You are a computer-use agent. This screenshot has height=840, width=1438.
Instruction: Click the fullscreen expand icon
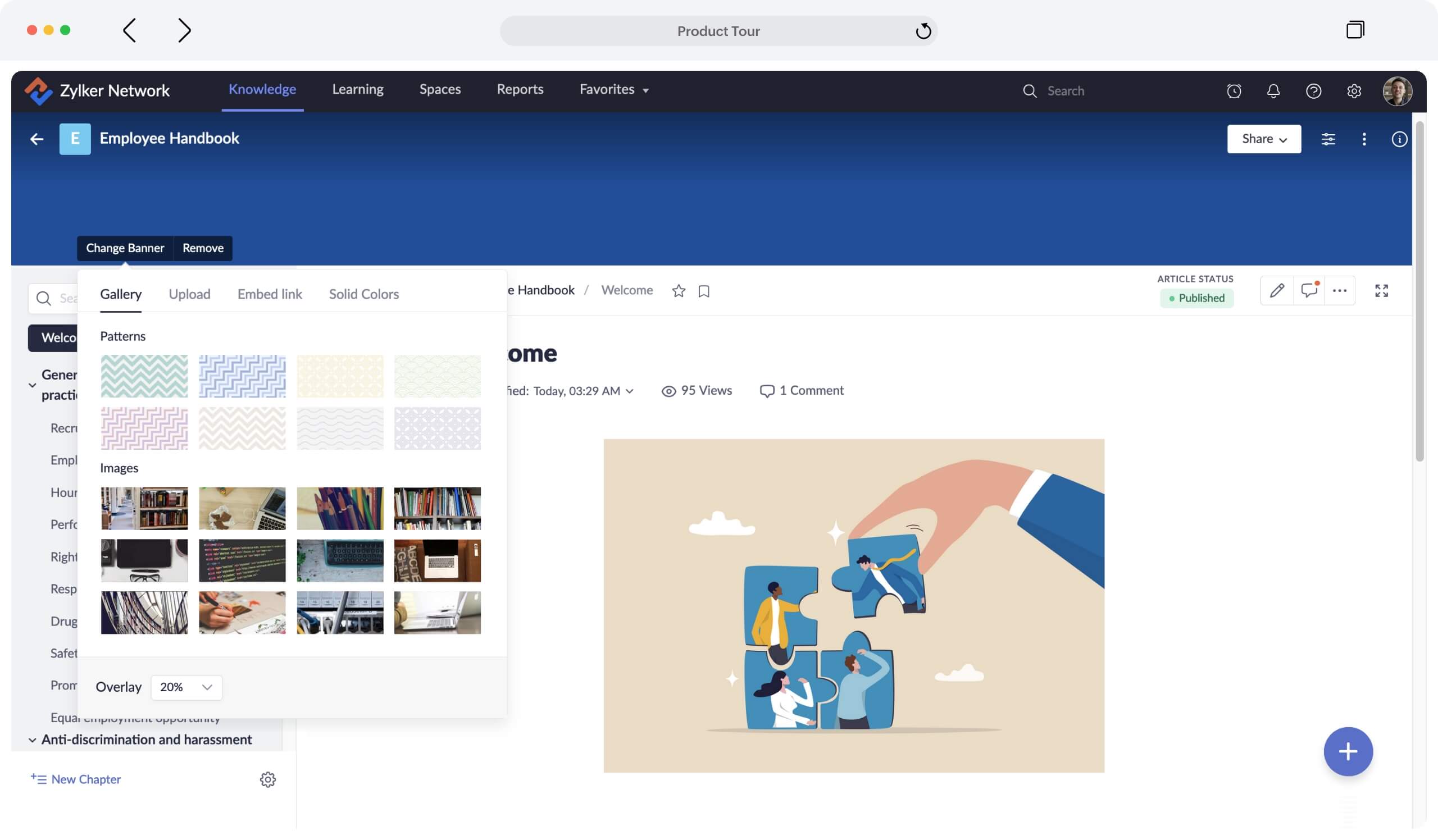click(x=1381, y=291)
